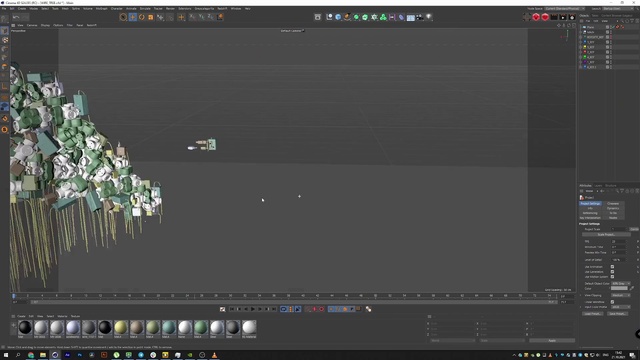Uncheck Use Animation checkbox

[612, 267]
